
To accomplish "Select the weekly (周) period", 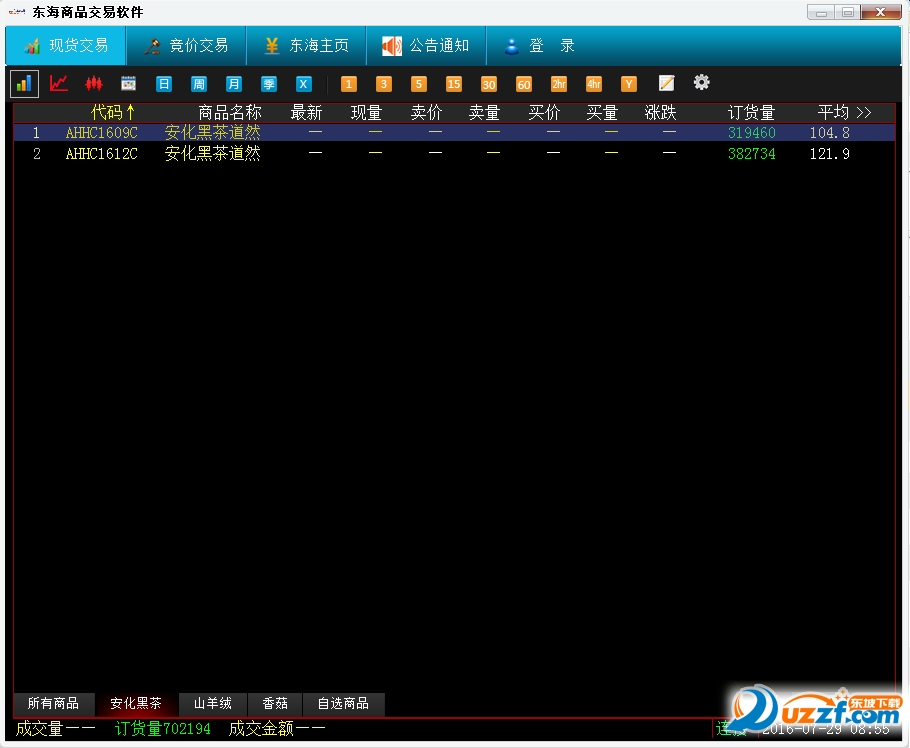I will click(198, 84).
